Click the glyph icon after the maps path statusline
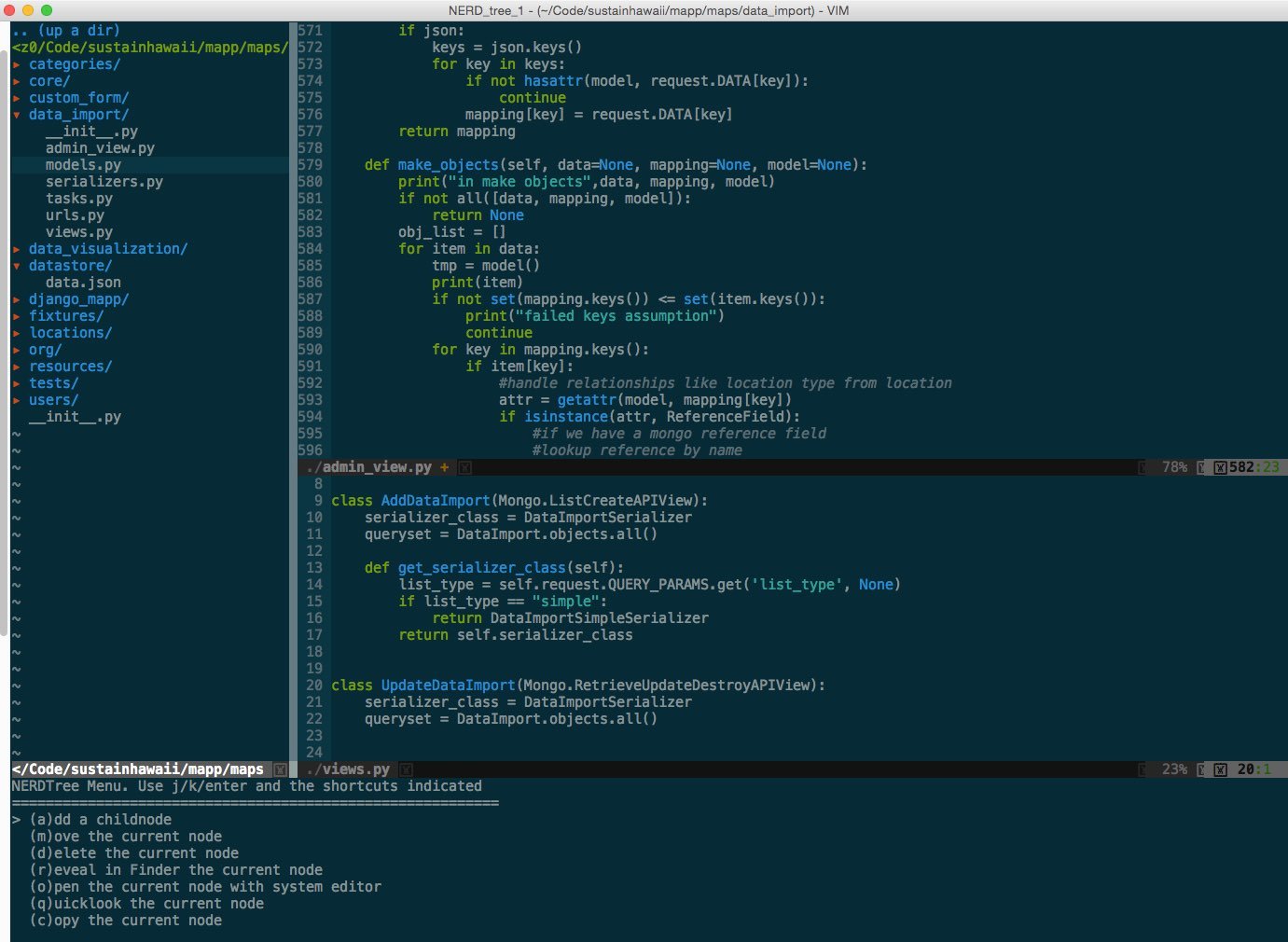1288x942 pixels. (279, 769)
